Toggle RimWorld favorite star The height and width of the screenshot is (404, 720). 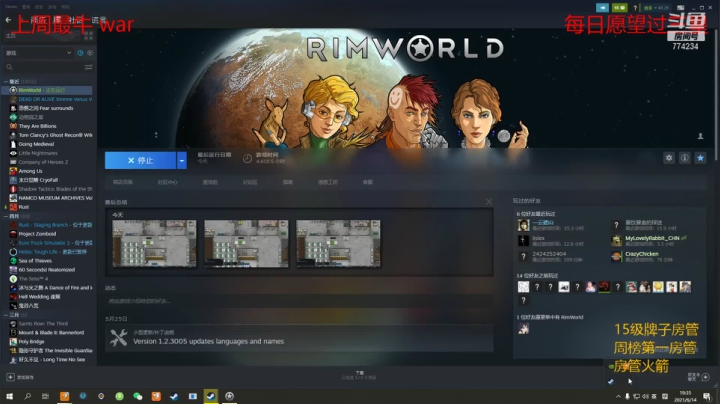(700, 158)
